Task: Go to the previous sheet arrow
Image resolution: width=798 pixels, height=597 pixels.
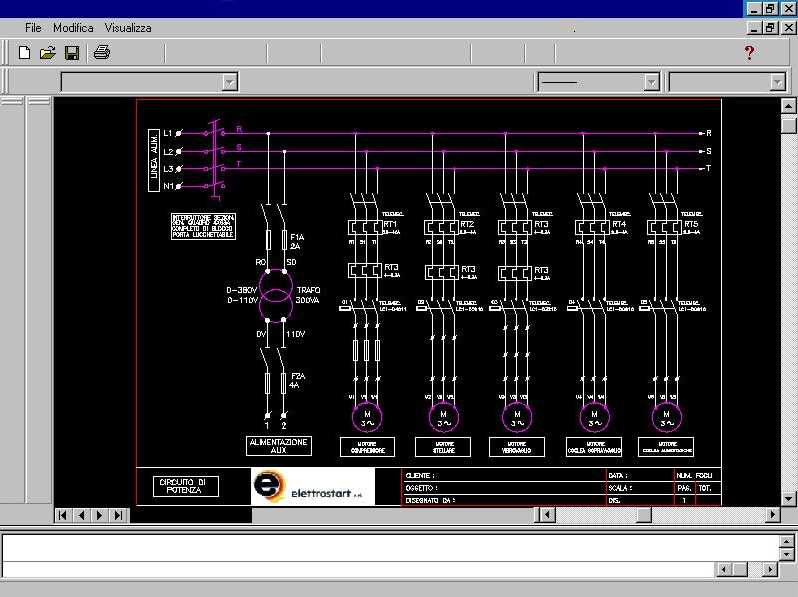Action: 82,515
